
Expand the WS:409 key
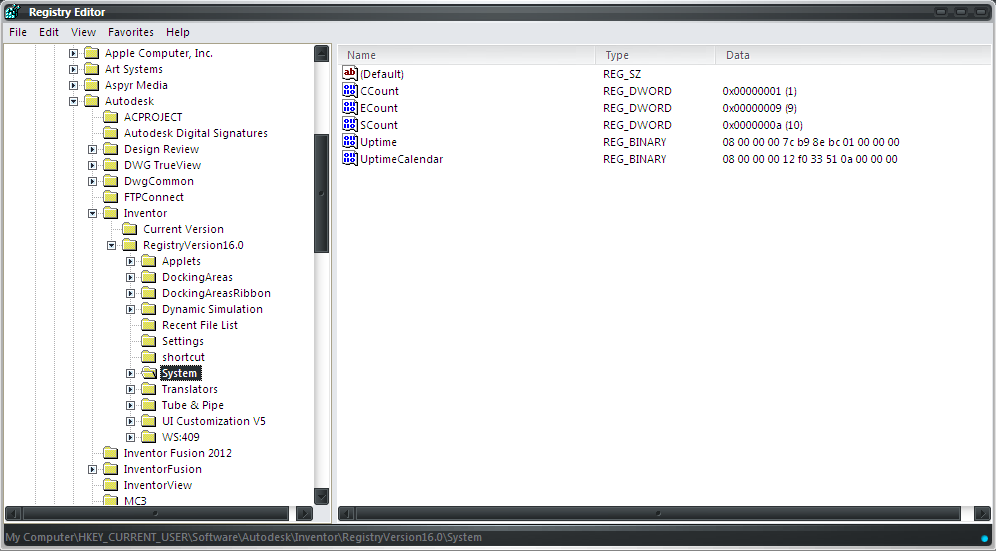pyautogui.click(x=131, y=437)
